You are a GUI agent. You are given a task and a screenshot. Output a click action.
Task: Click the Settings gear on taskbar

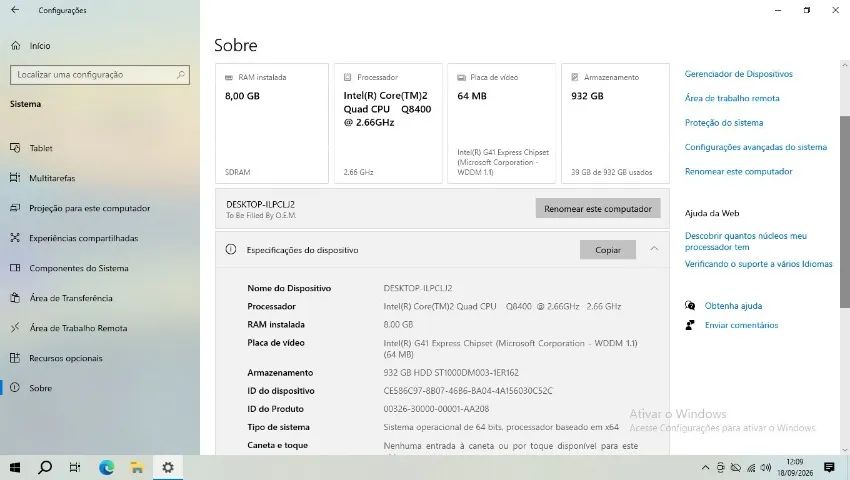pyautogui.click(x=168, y=467)
